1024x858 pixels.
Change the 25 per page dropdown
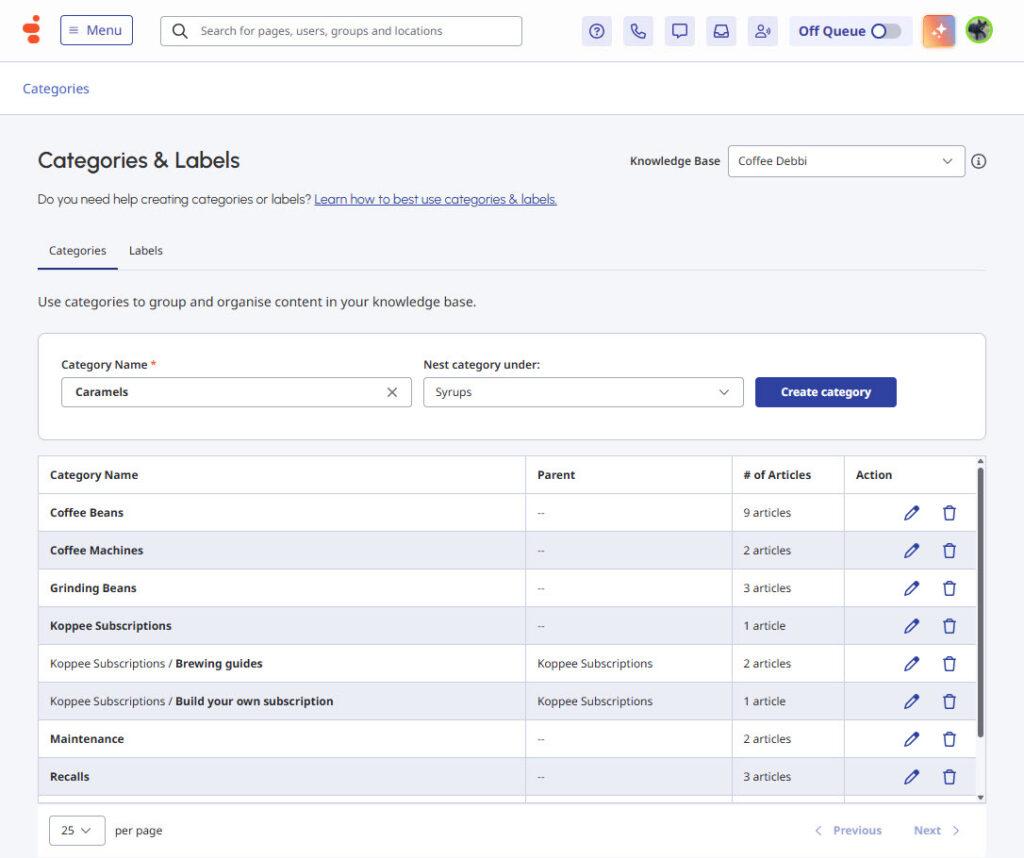pyautogui.click(x=77, y=830)
